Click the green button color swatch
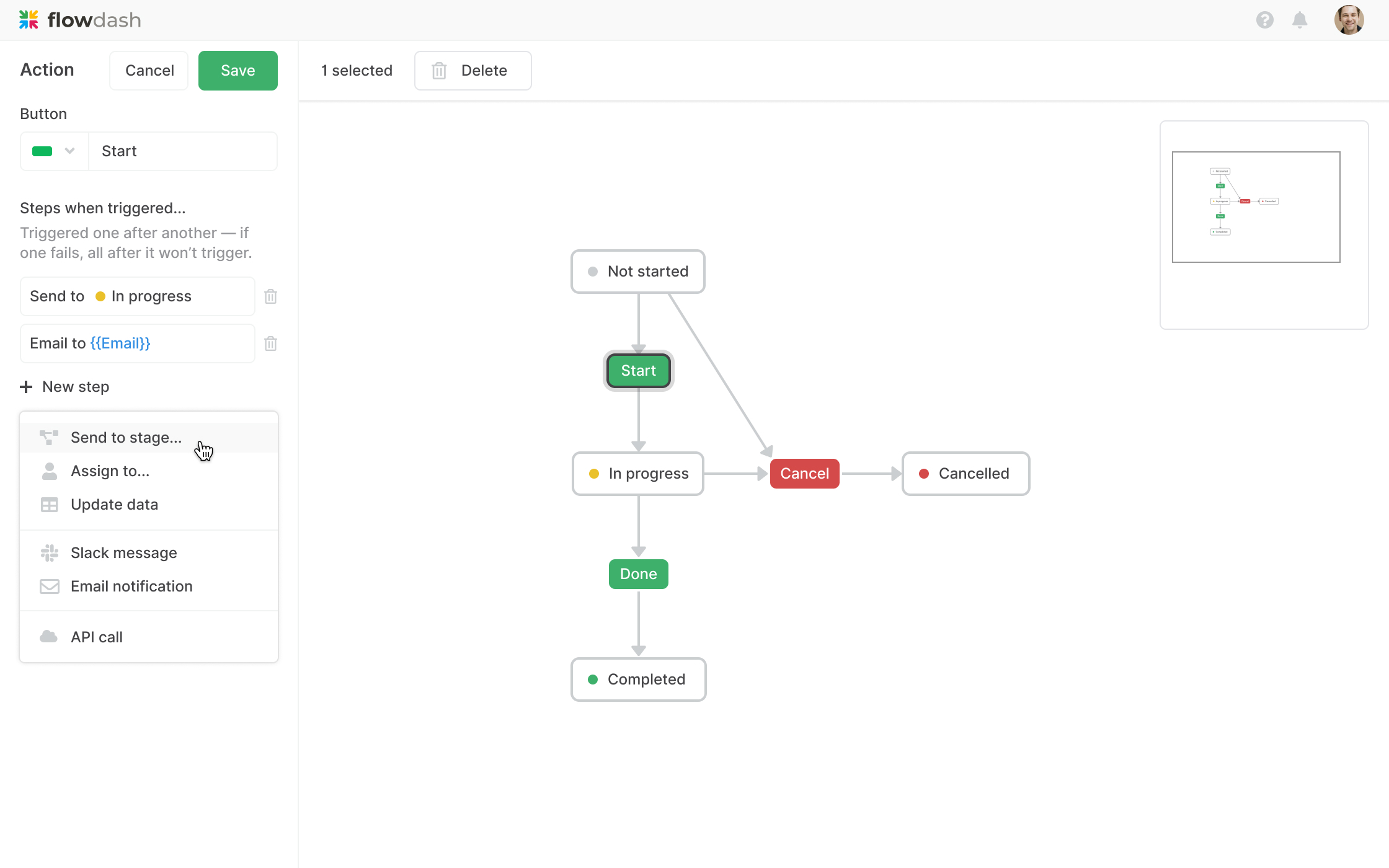Image resolution: width=1389 pixels, height=868 pixels. click(x=42, y=151)
